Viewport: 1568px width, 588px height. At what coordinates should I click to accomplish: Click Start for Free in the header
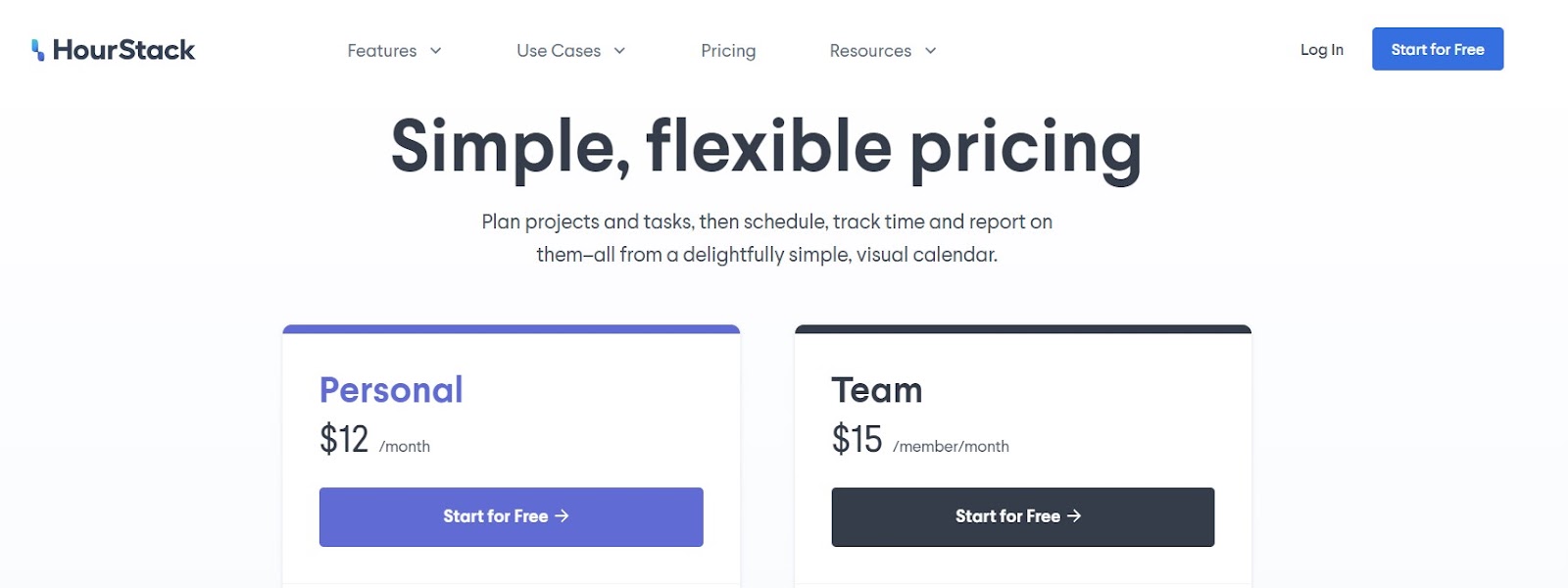pos(1438,48)
